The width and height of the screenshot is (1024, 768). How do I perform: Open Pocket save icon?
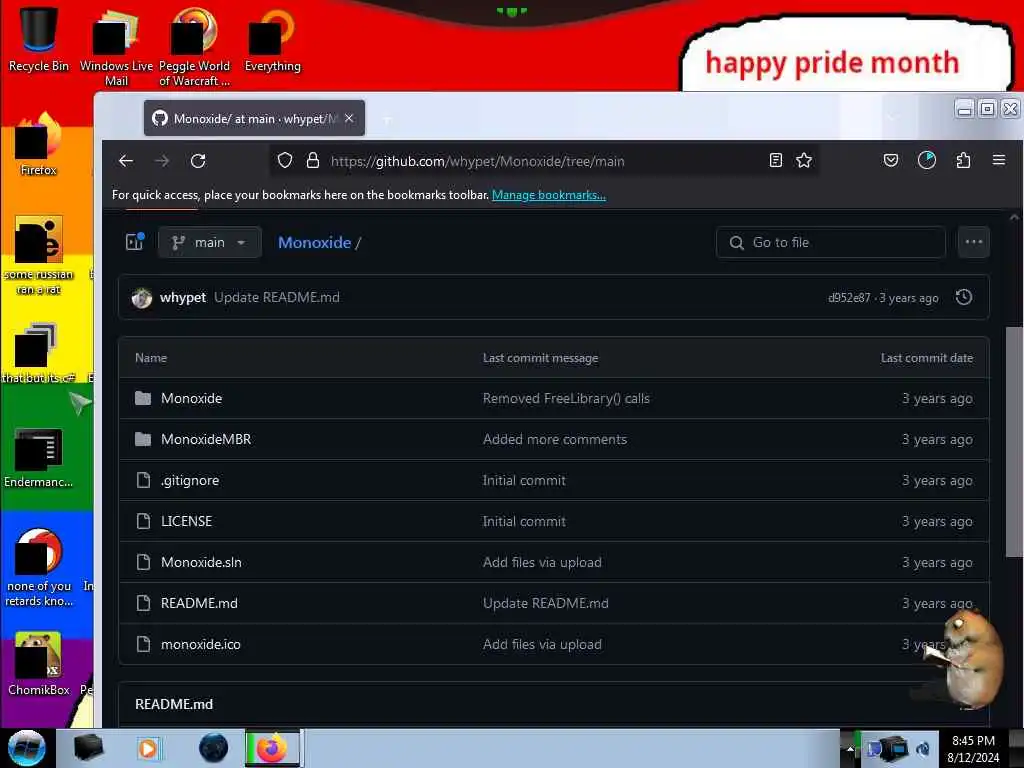click(891, 161)
